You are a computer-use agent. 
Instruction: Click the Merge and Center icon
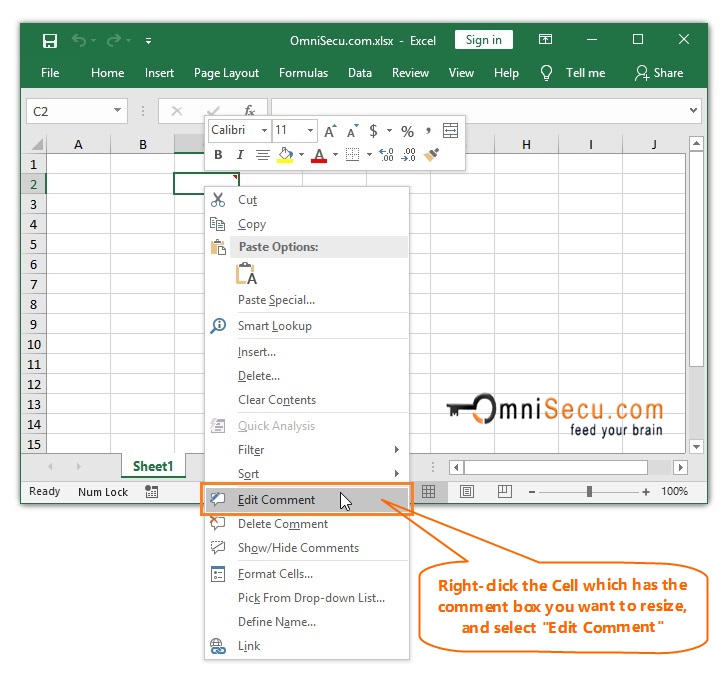click(450, 131)
